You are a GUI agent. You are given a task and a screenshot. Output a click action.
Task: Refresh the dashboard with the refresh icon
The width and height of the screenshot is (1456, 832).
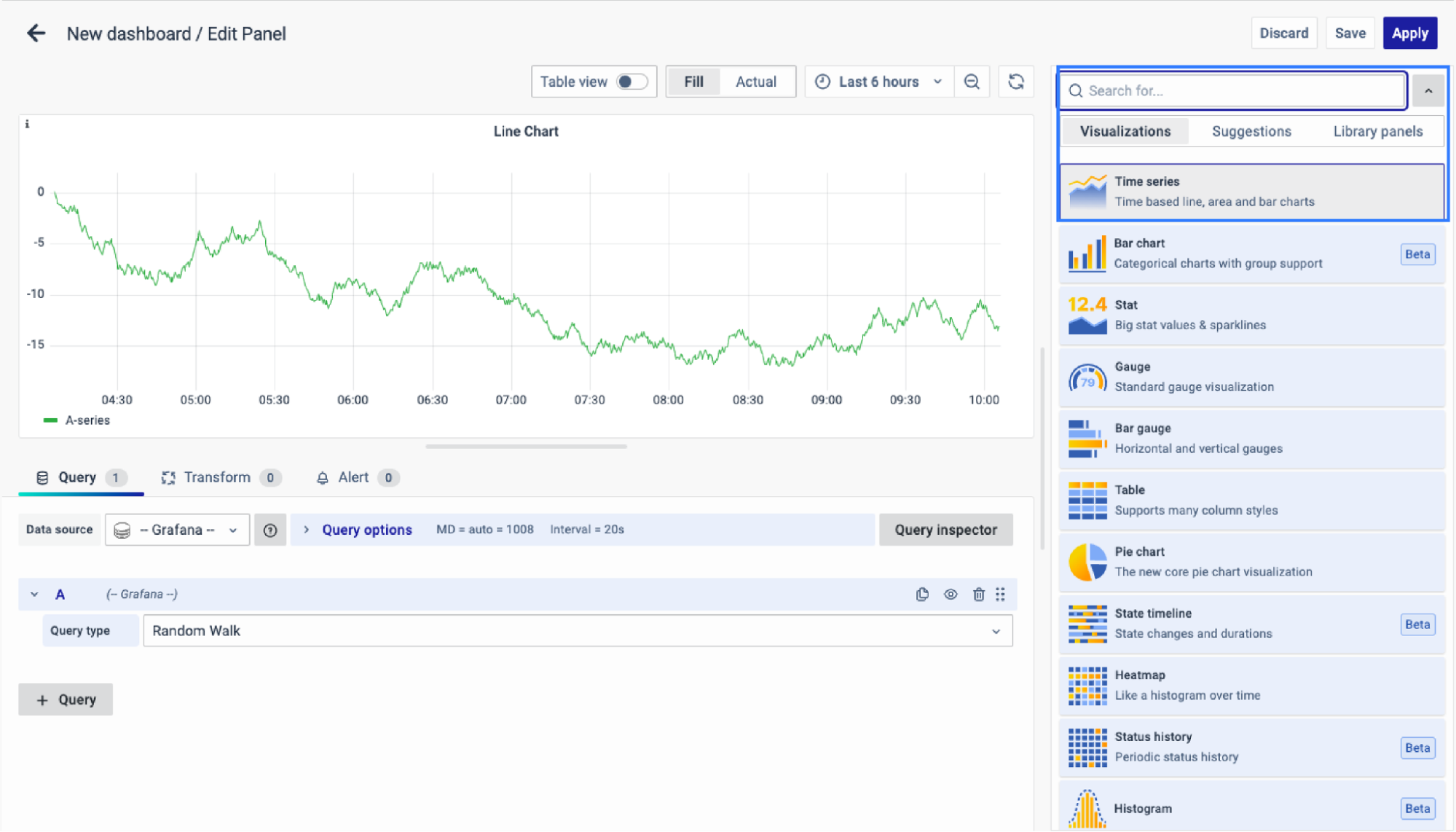point(1016,82)
